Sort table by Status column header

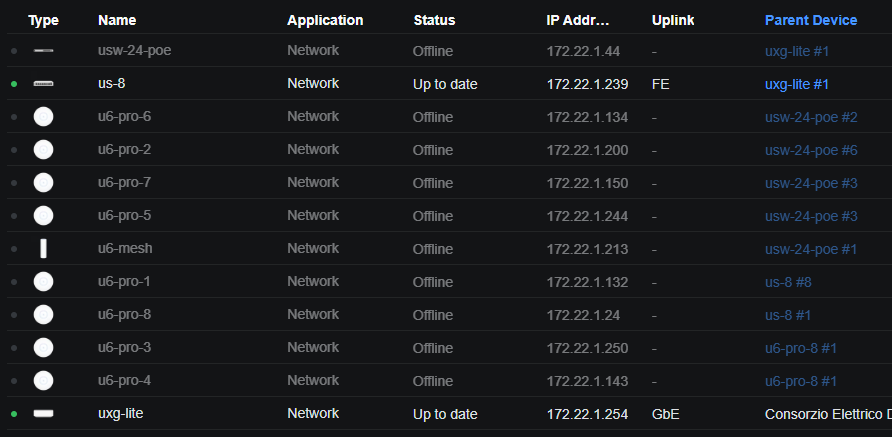434,20
